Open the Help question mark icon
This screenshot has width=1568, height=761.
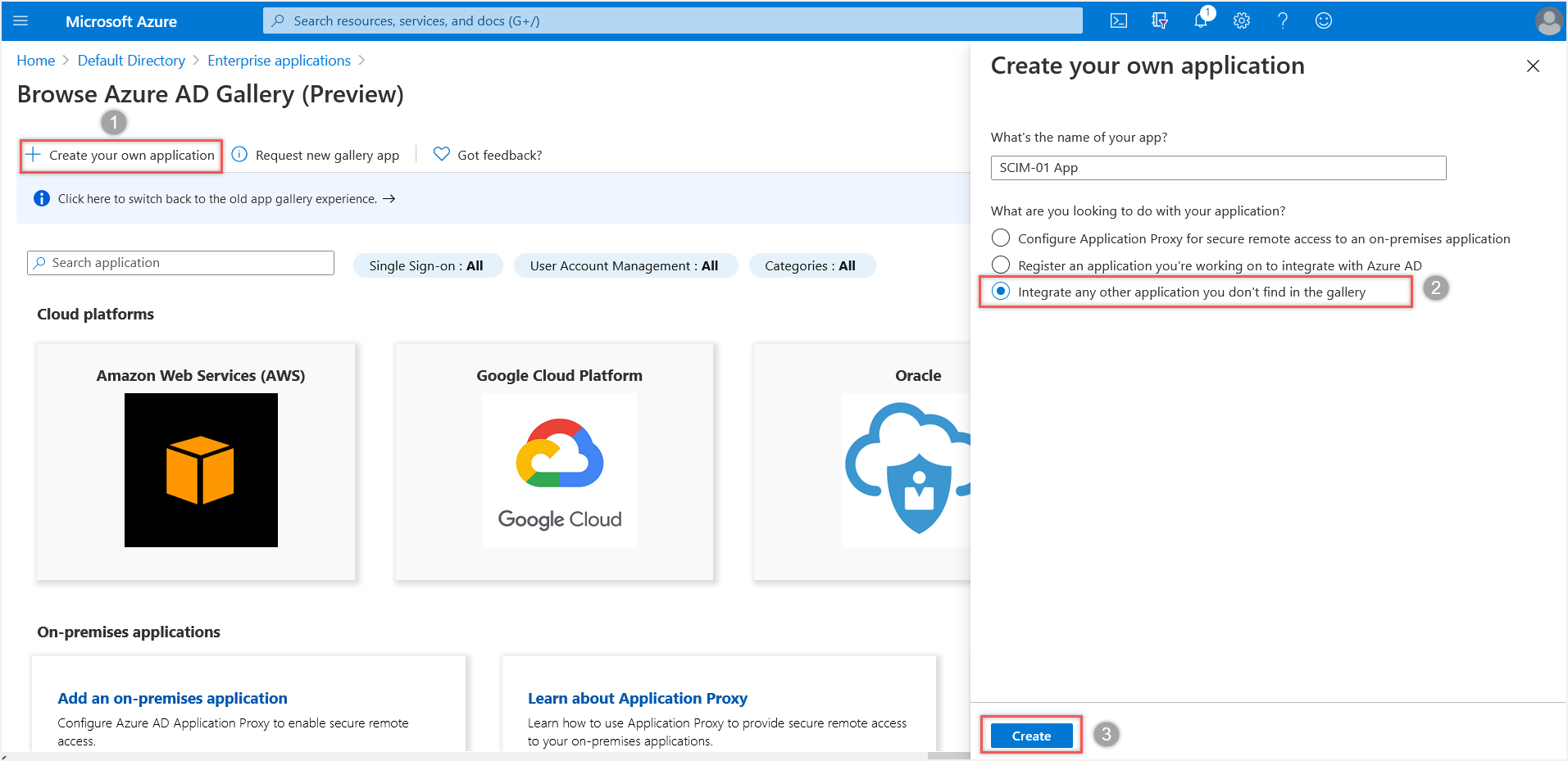point(1283,21)
